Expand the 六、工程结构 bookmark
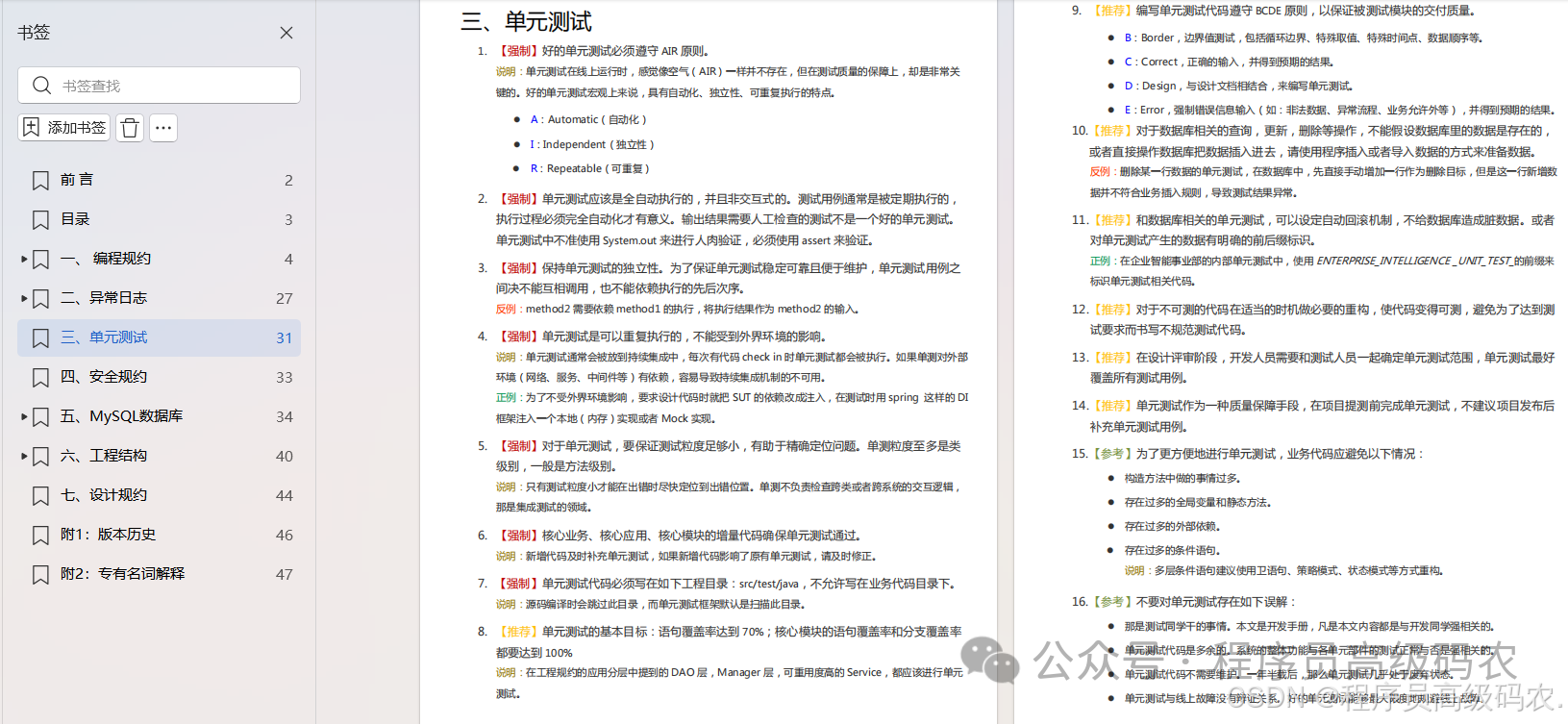 [x=24, y=456]
